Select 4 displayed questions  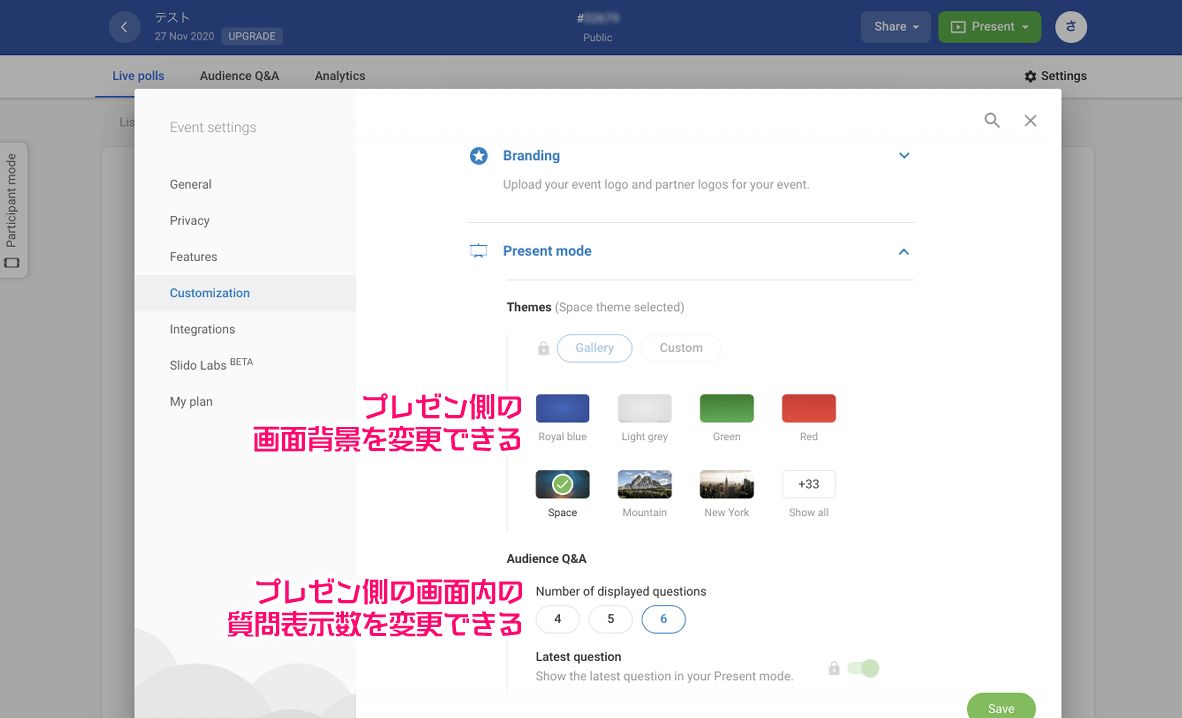click(x=558, y=619)
